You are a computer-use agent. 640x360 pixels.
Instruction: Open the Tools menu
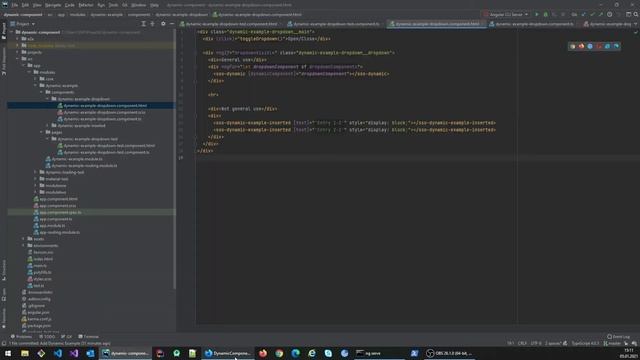pos(113,5)
